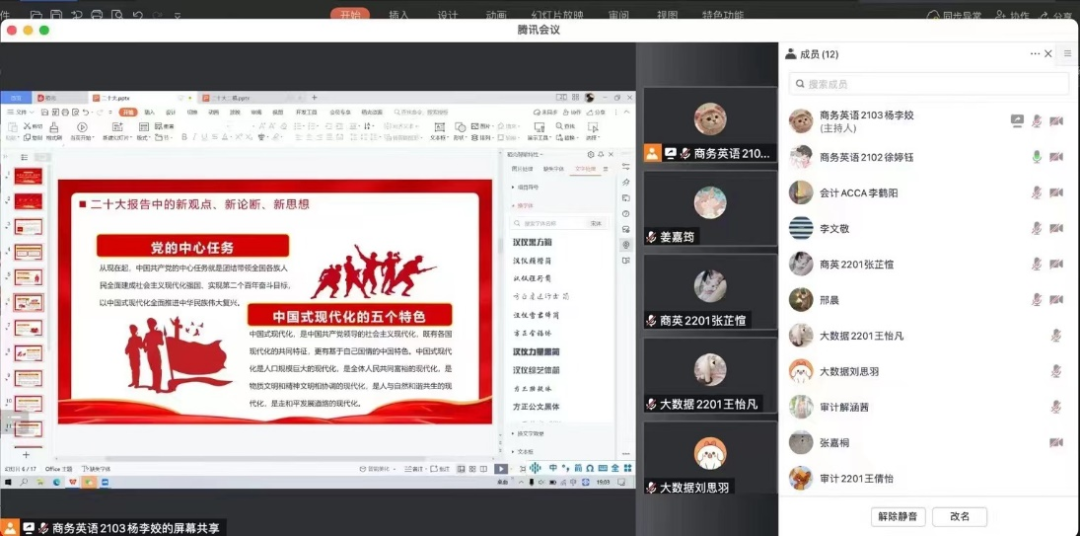Screen dimensions: 1080x536
Task: Click the 解除静音 (unmute) button
Action: pos(898,516)
